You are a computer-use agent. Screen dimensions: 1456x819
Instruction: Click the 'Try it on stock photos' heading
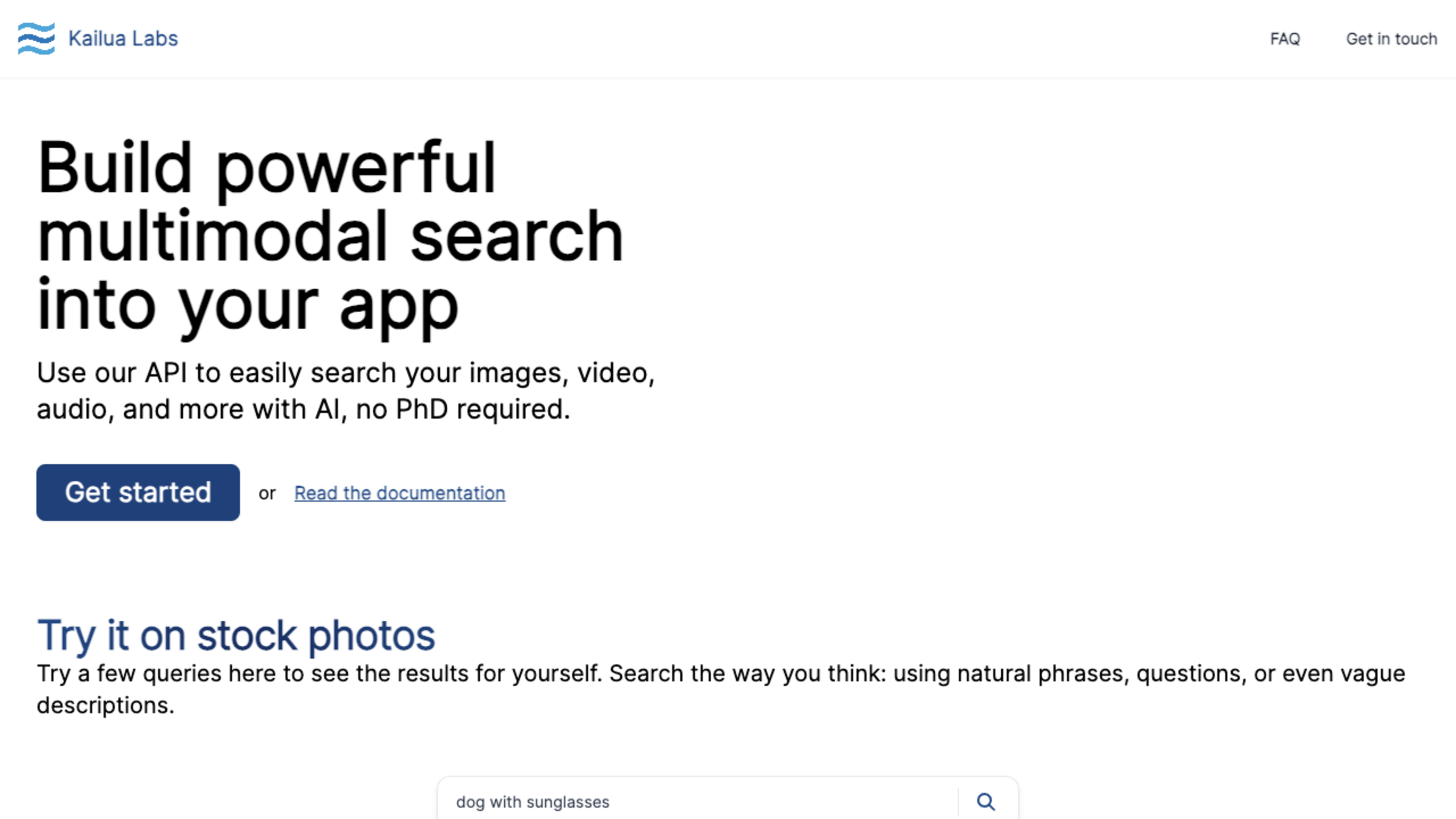(236, 635)
